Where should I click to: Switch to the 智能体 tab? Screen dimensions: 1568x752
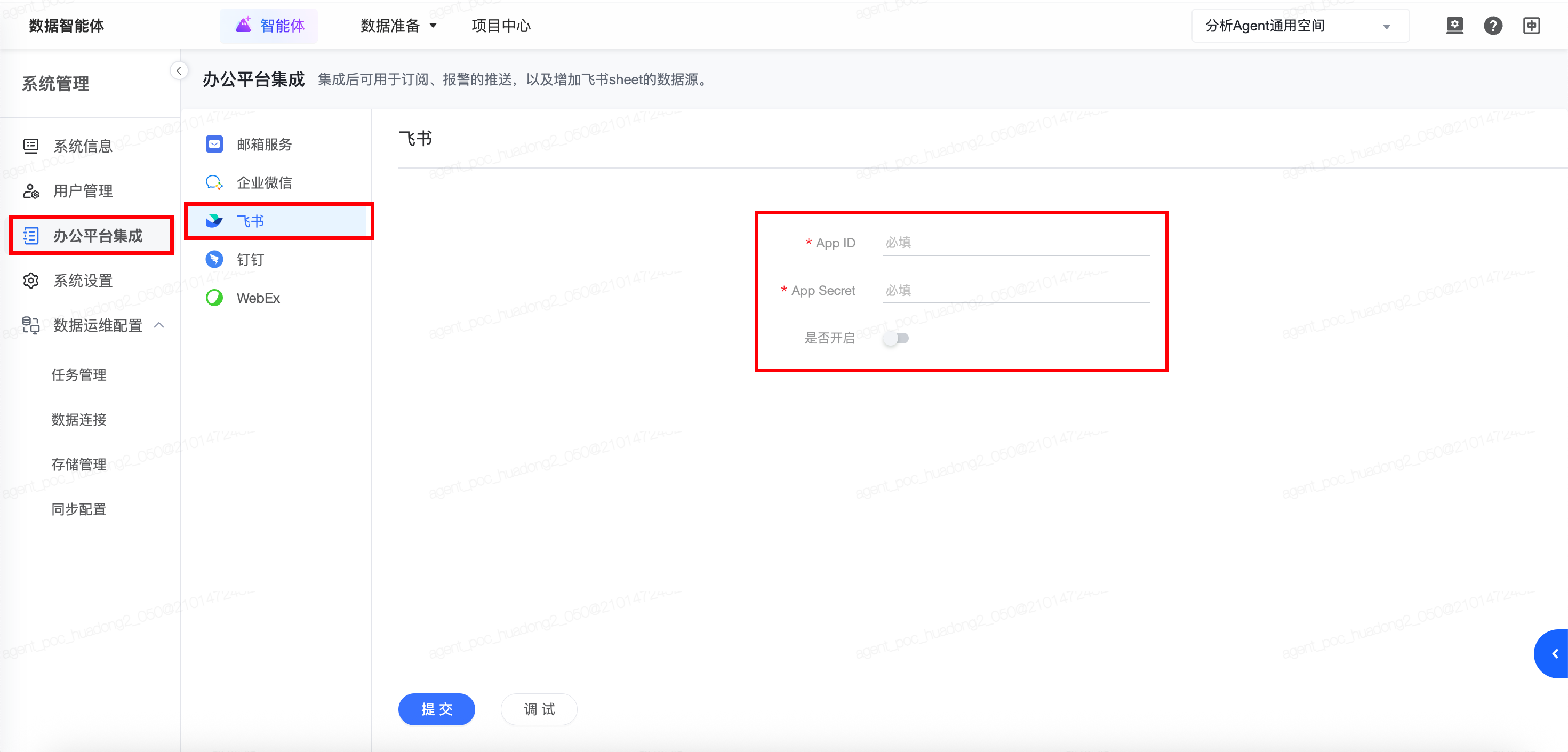click(x=269, y=26)
